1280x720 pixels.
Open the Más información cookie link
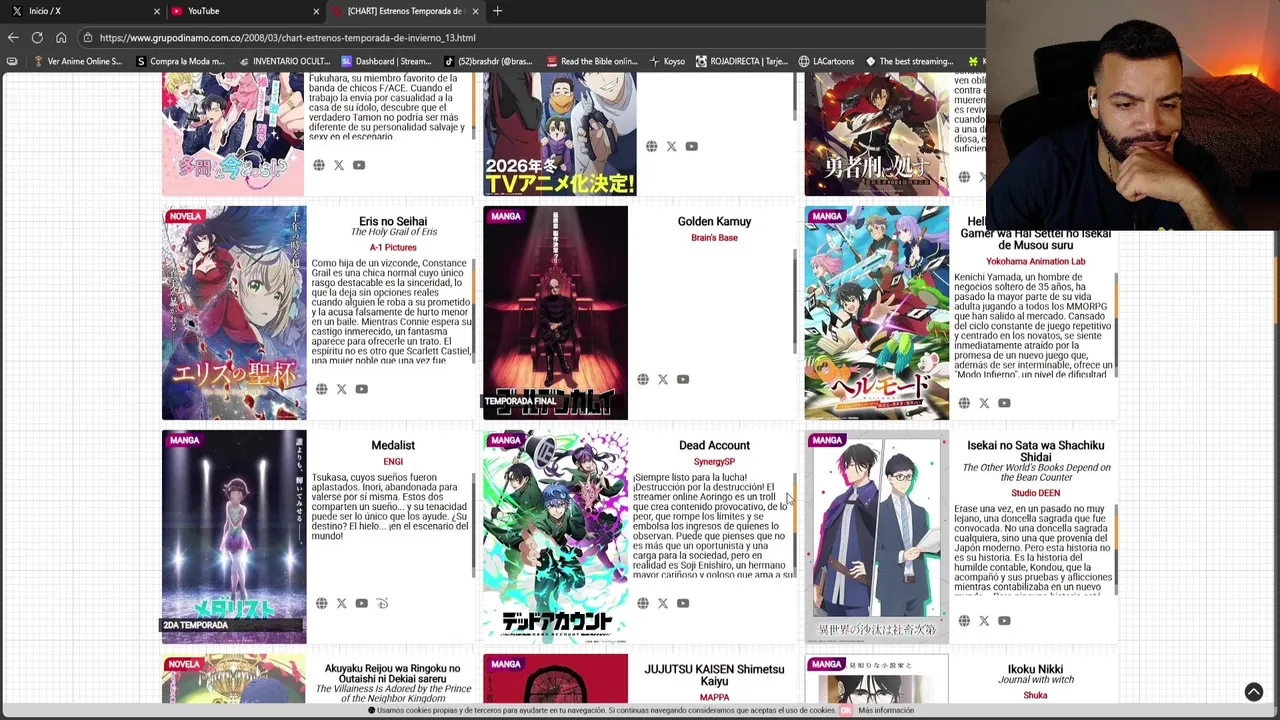point(886,710)
